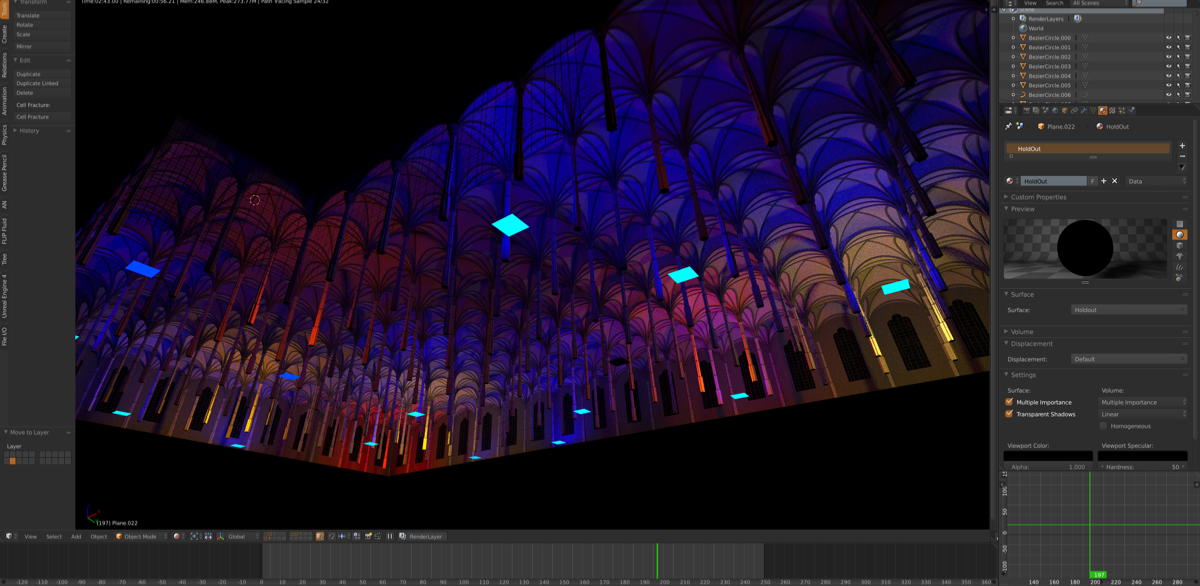
Task: Click the Alpha value slider
Action: pos(1048,467)
